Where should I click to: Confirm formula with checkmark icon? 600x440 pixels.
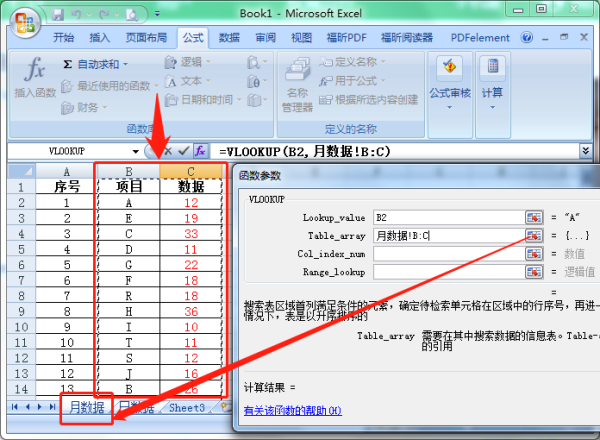click(184, 151)
